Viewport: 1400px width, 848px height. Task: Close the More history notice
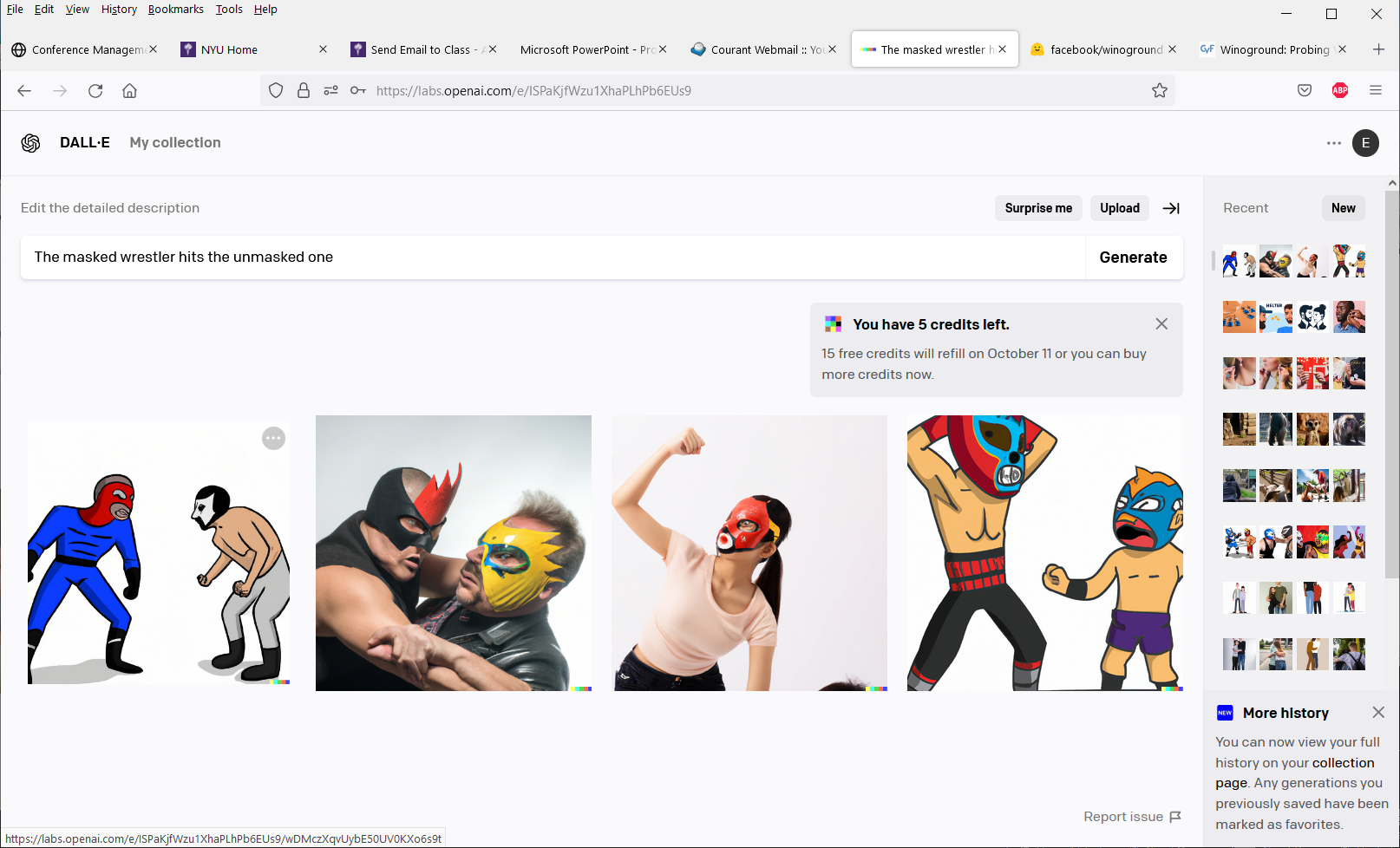(1378, 713)
